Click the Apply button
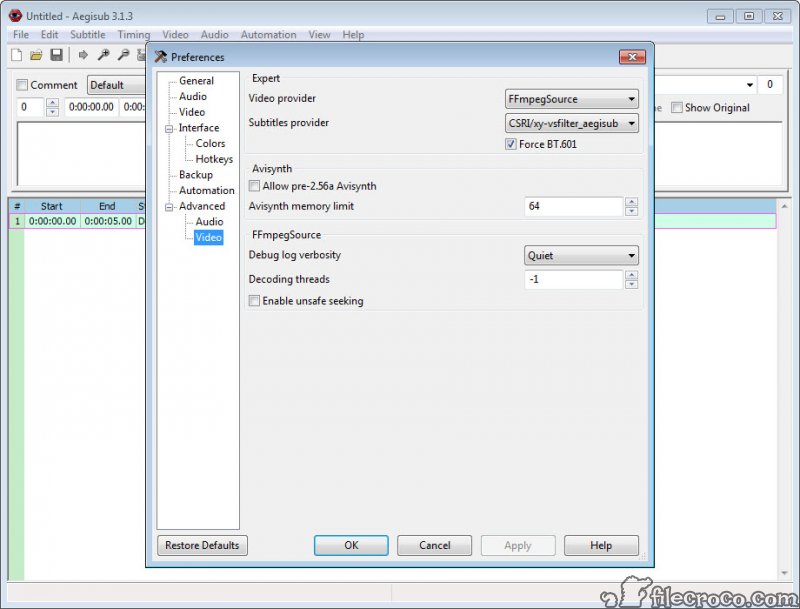This screenshot has height=609, width=800. pos(518,545)
